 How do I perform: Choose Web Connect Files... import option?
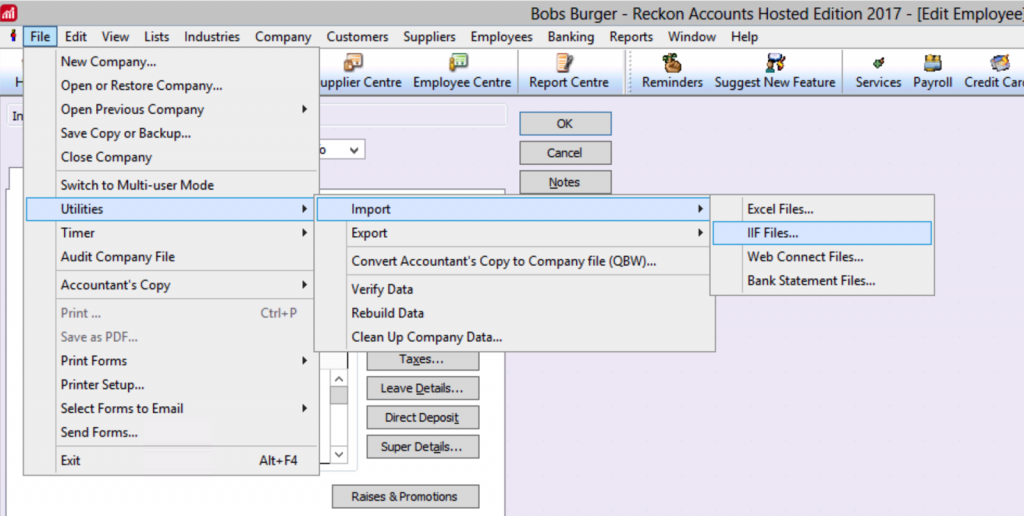(x=822, y=257)
